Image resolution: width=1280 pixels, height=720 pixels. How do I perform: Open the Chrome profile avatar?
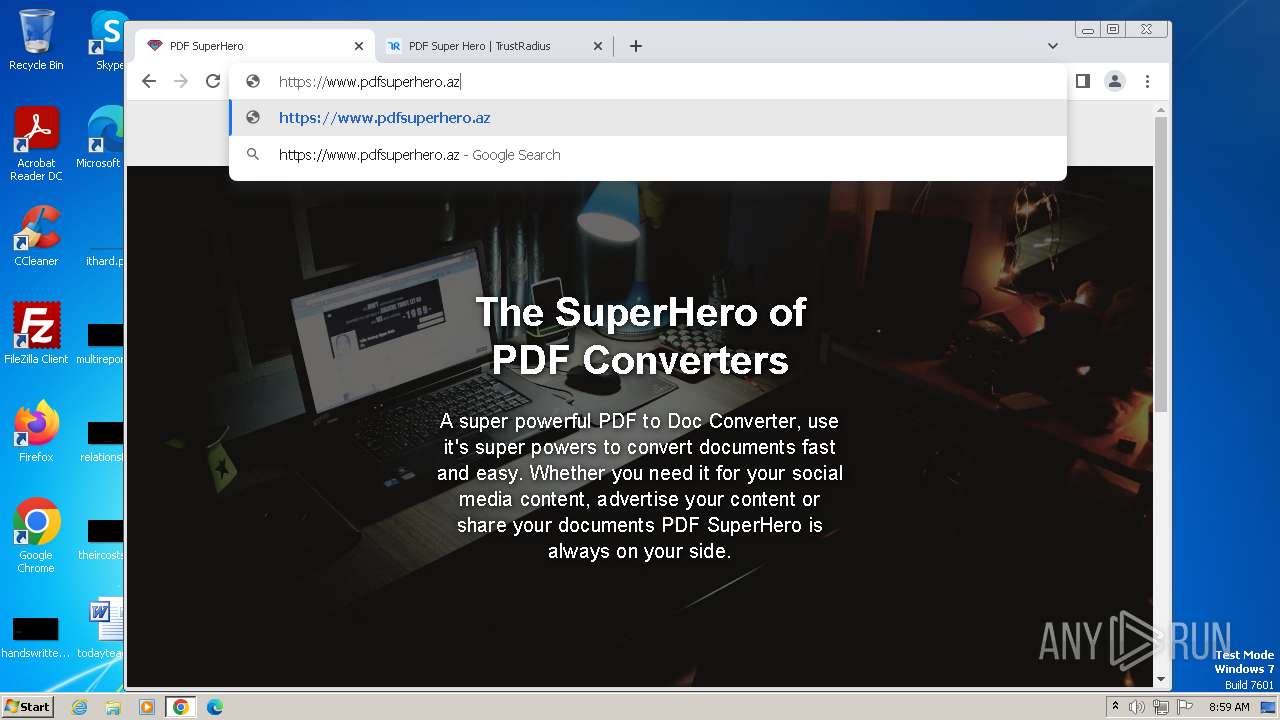coord(1115,81)
